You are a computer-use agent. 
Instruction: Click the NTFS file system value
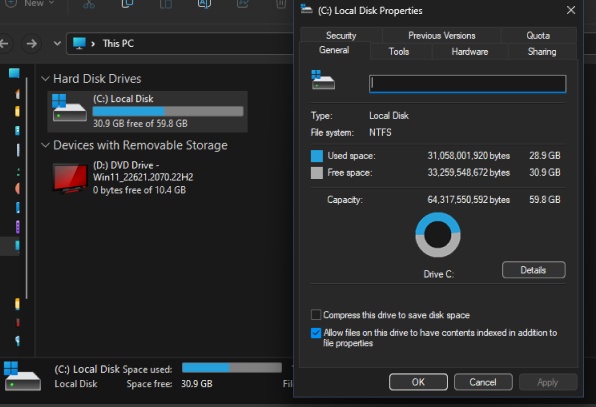click(x=380, y=132)
